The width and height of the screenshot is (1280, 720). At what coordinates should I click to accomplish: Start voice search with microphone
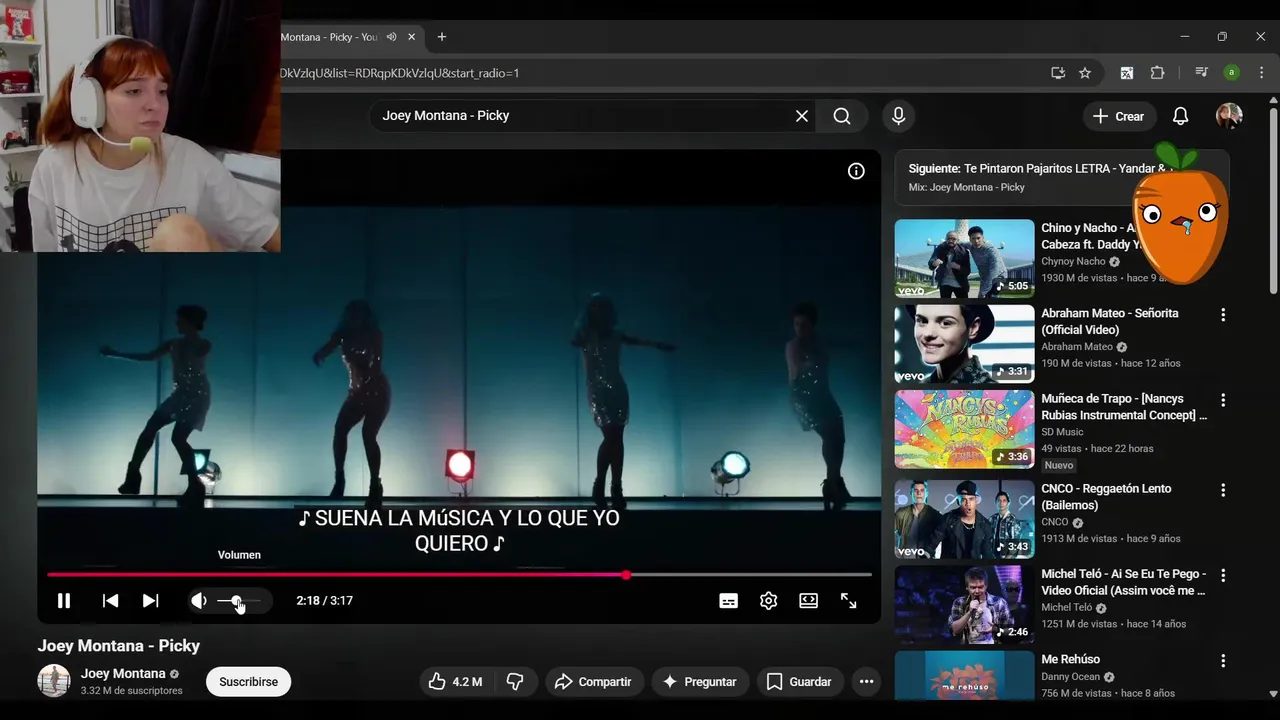tap(898, 116)
